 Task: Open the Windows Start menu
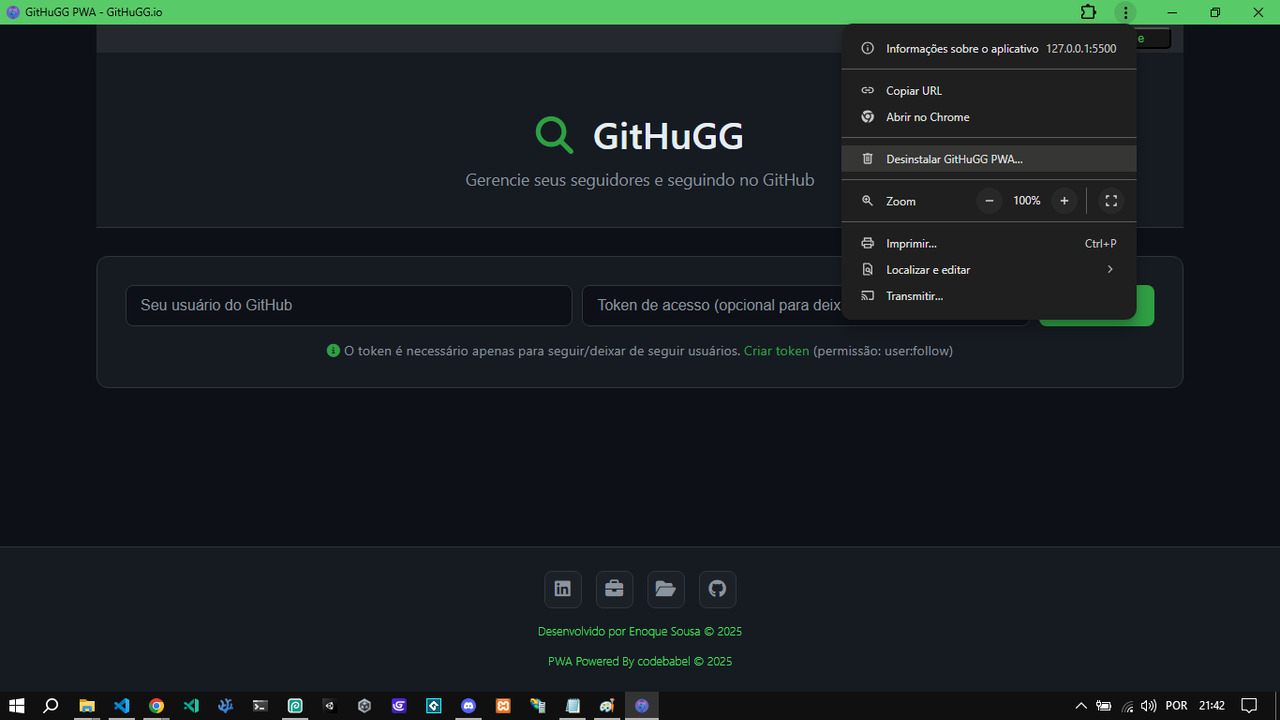point(17,705)
